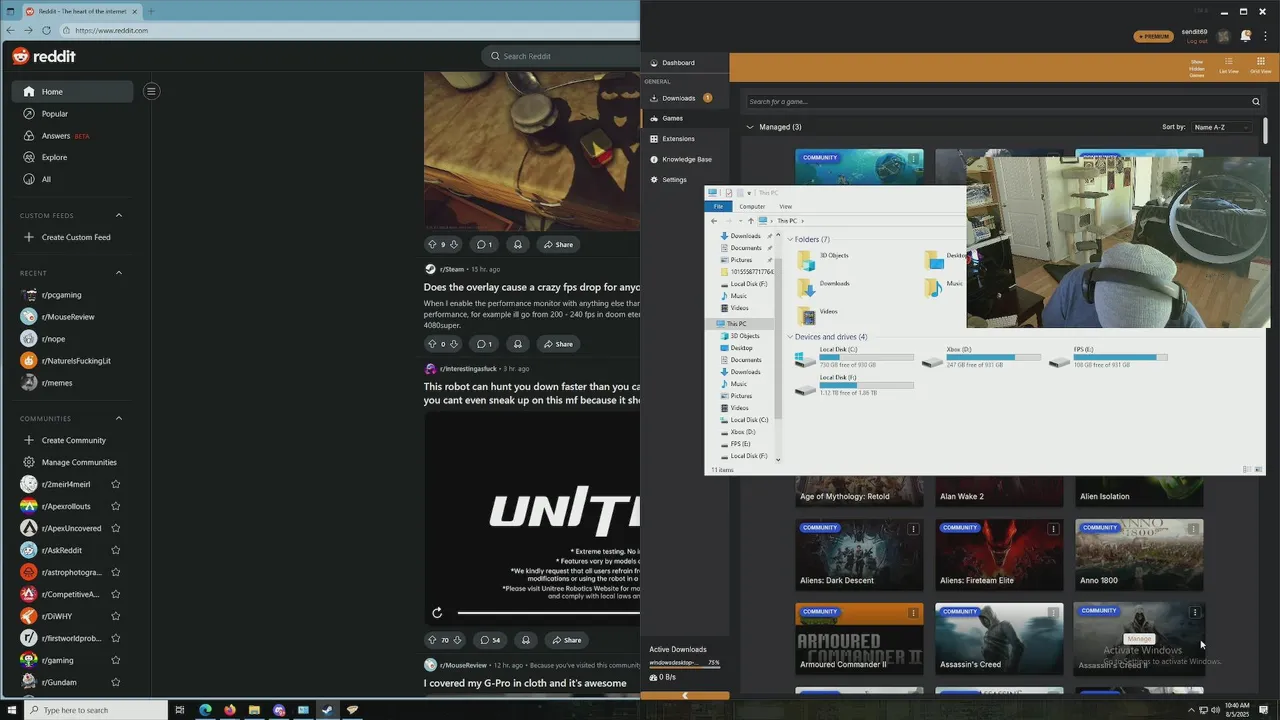Open Microsoft Edge from taskbar
This screenshot has width=1280, height=720.
pyautogui.click(x=205, y=710)
